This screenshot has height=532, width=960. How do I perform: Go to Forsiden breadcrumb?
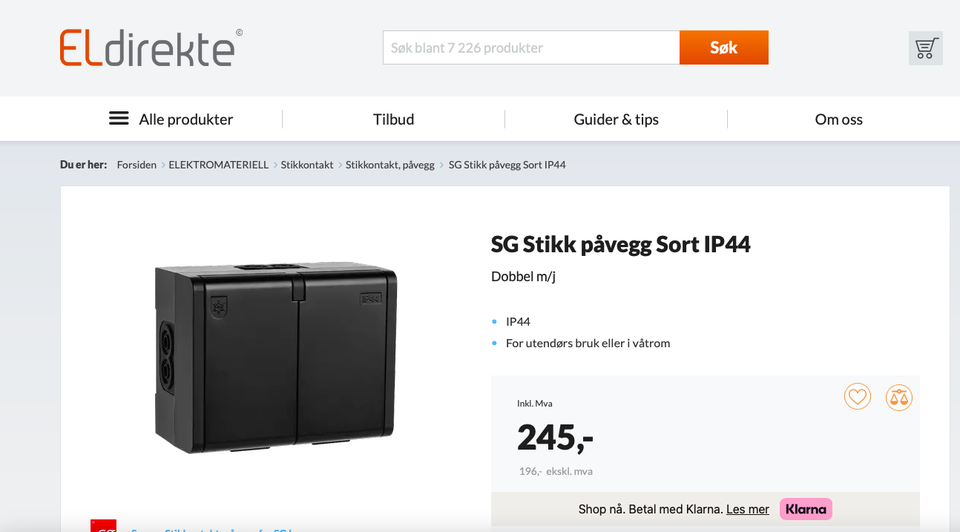coord(137,165)
